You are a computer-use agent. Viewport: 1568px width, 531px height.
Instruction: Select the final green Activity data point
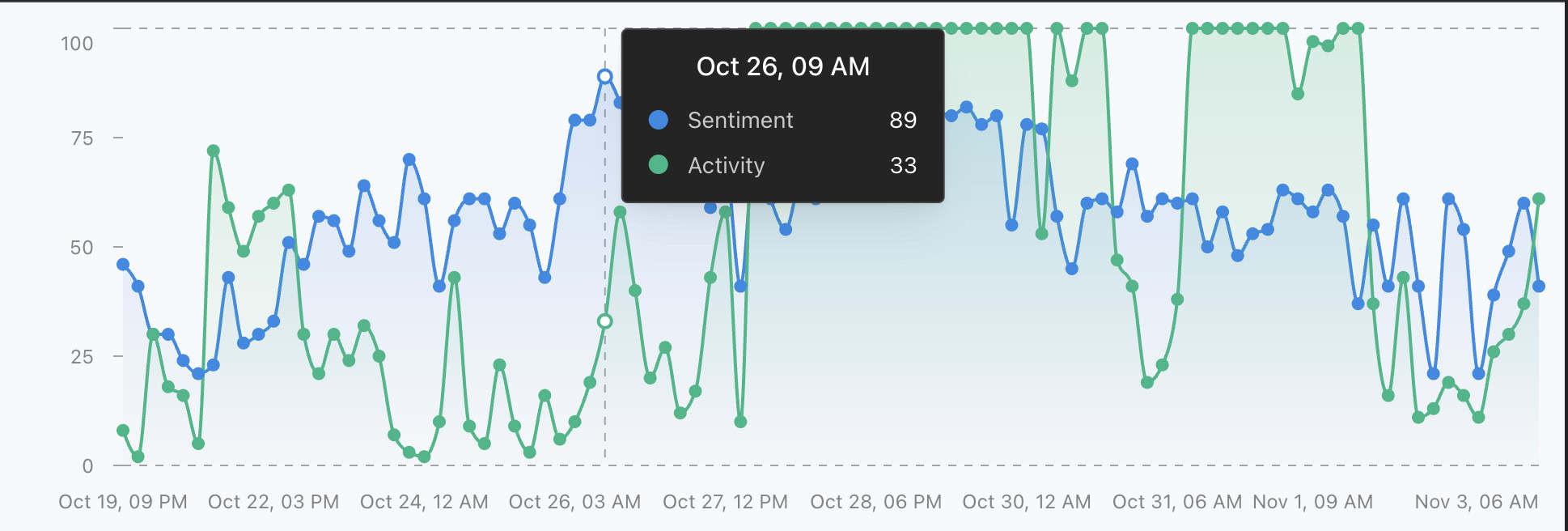click(1539, 199)
